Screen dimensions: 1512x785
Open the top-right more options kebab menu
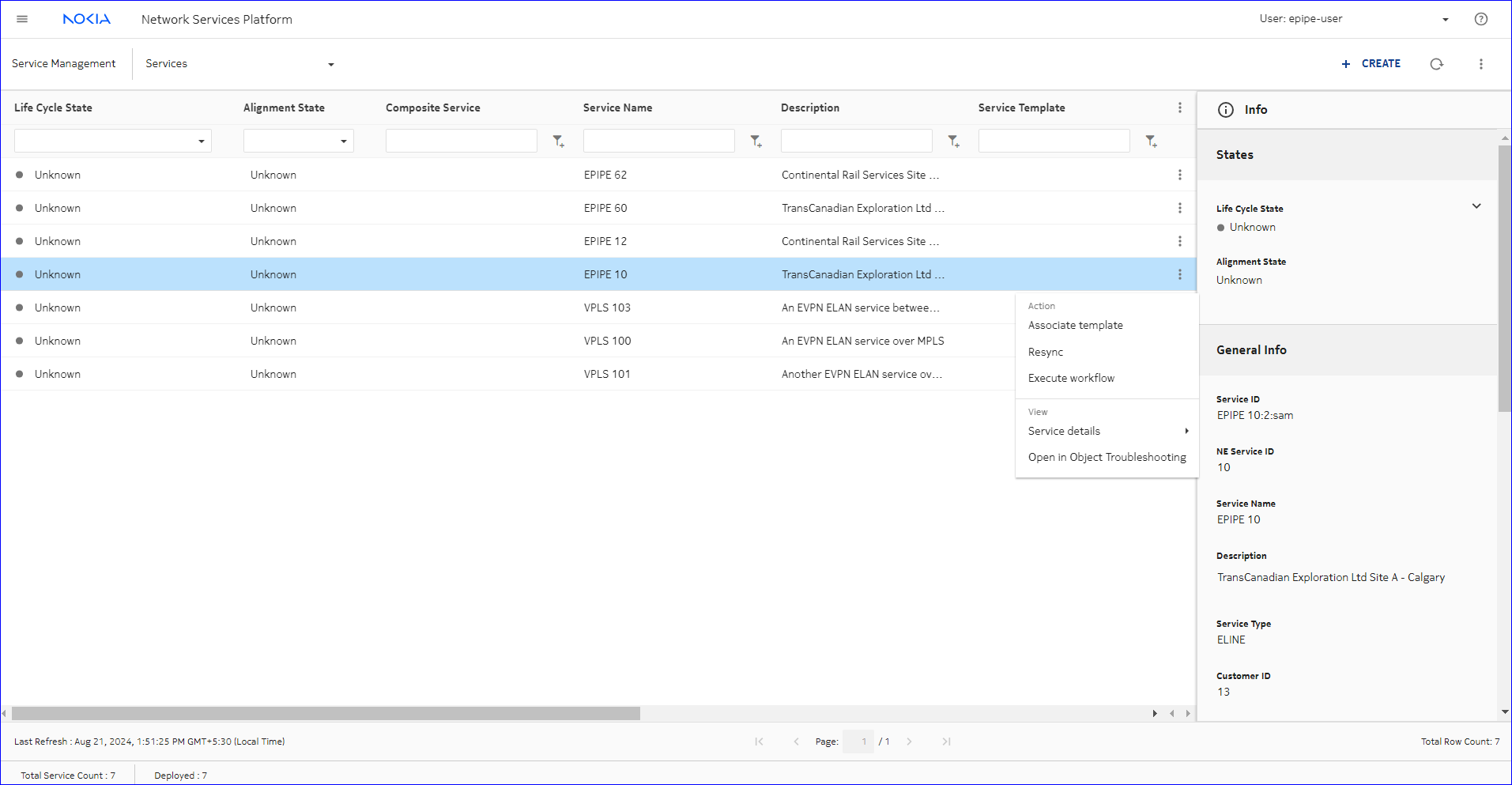(1480, 64)
